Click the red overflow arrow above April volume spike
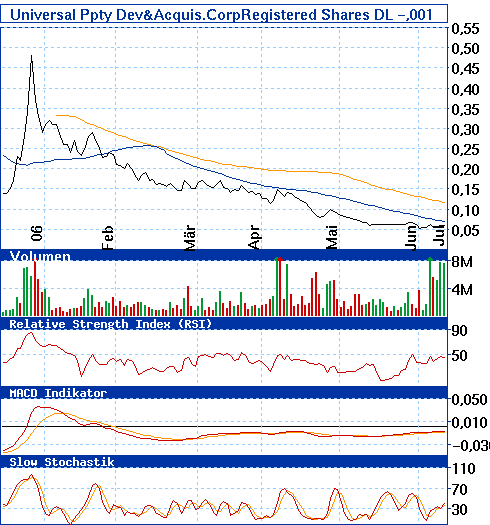490x525 pixels. point(280,259)
